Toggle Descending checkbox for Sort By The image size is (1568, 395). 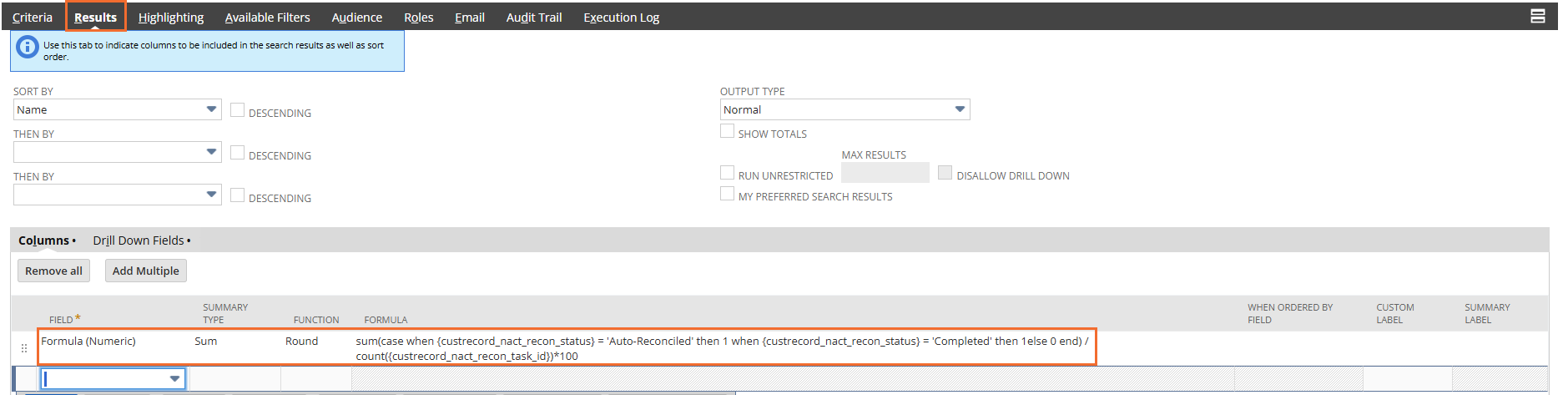point(237,110)
